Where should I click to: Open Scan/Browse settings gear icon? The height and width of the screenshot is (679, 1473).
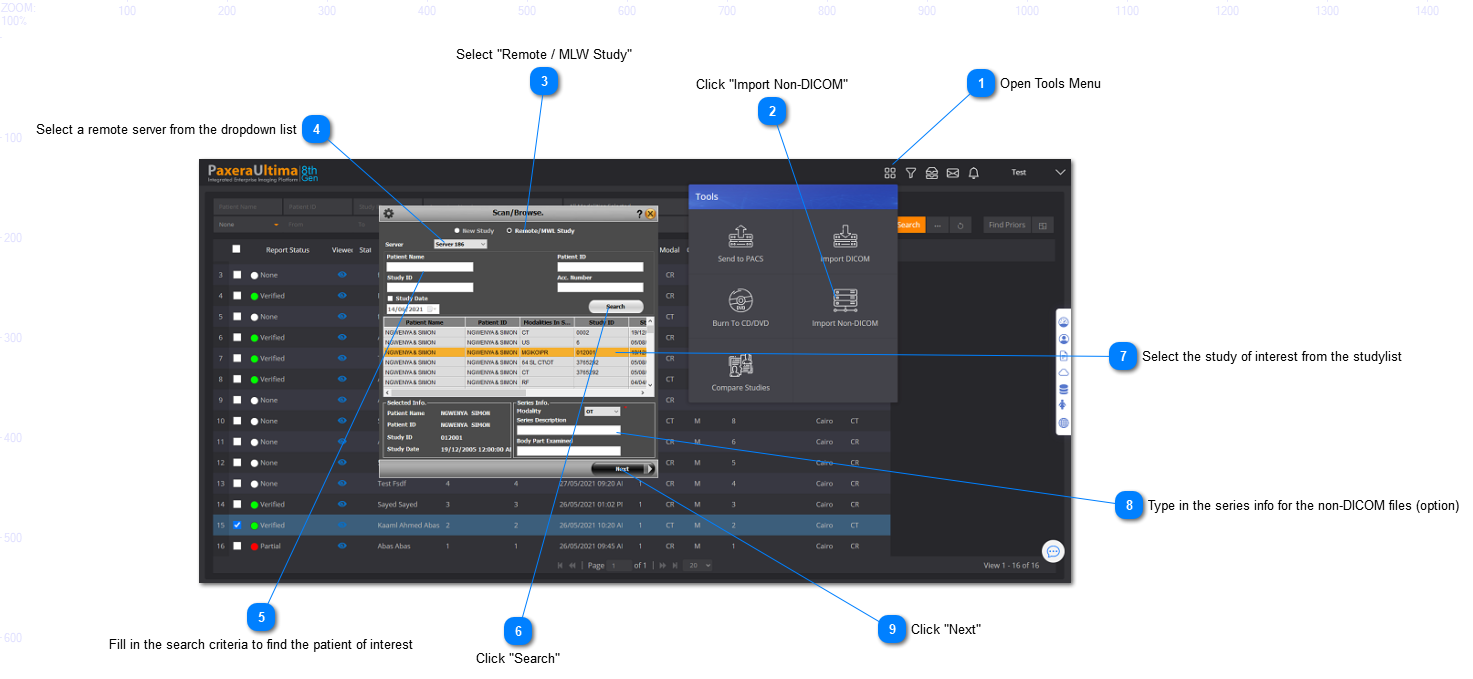tap(389, 213)
